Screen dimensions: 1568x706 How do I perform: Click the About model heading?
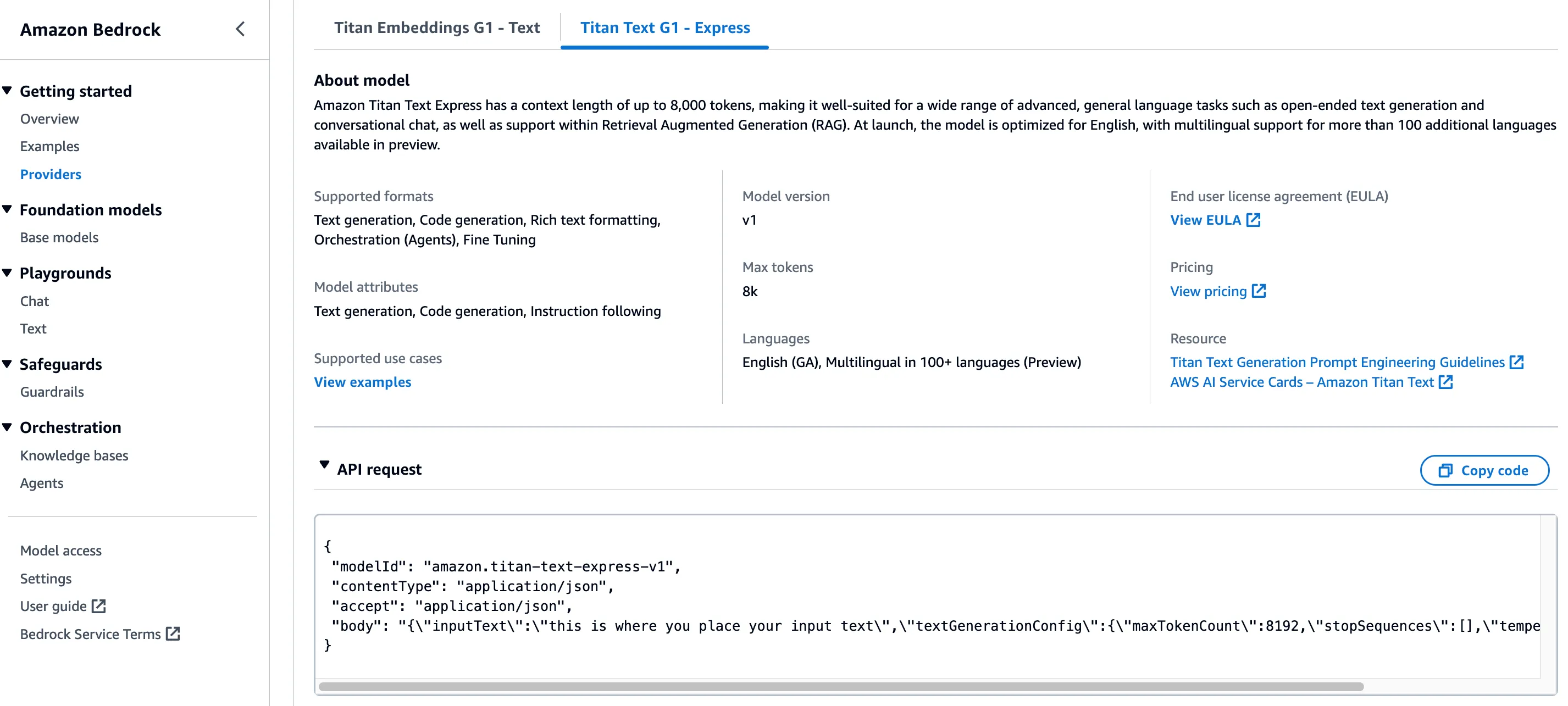[x=362, y=80]
